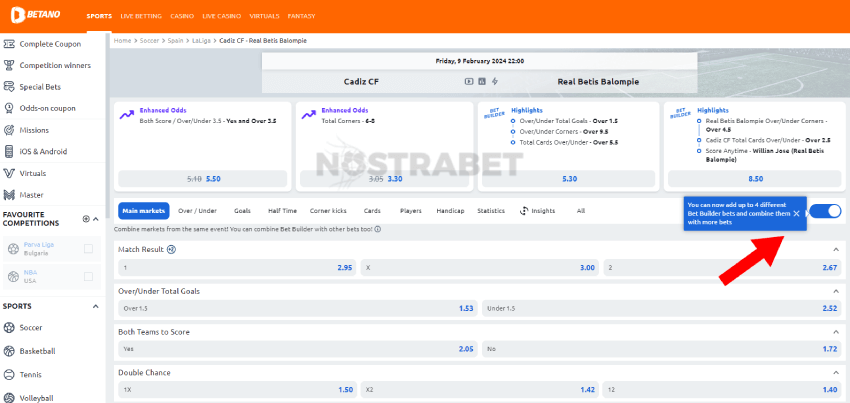
Task: Click the Insights refresh icon
Action: pyautogui.click(x=524, y=211)
